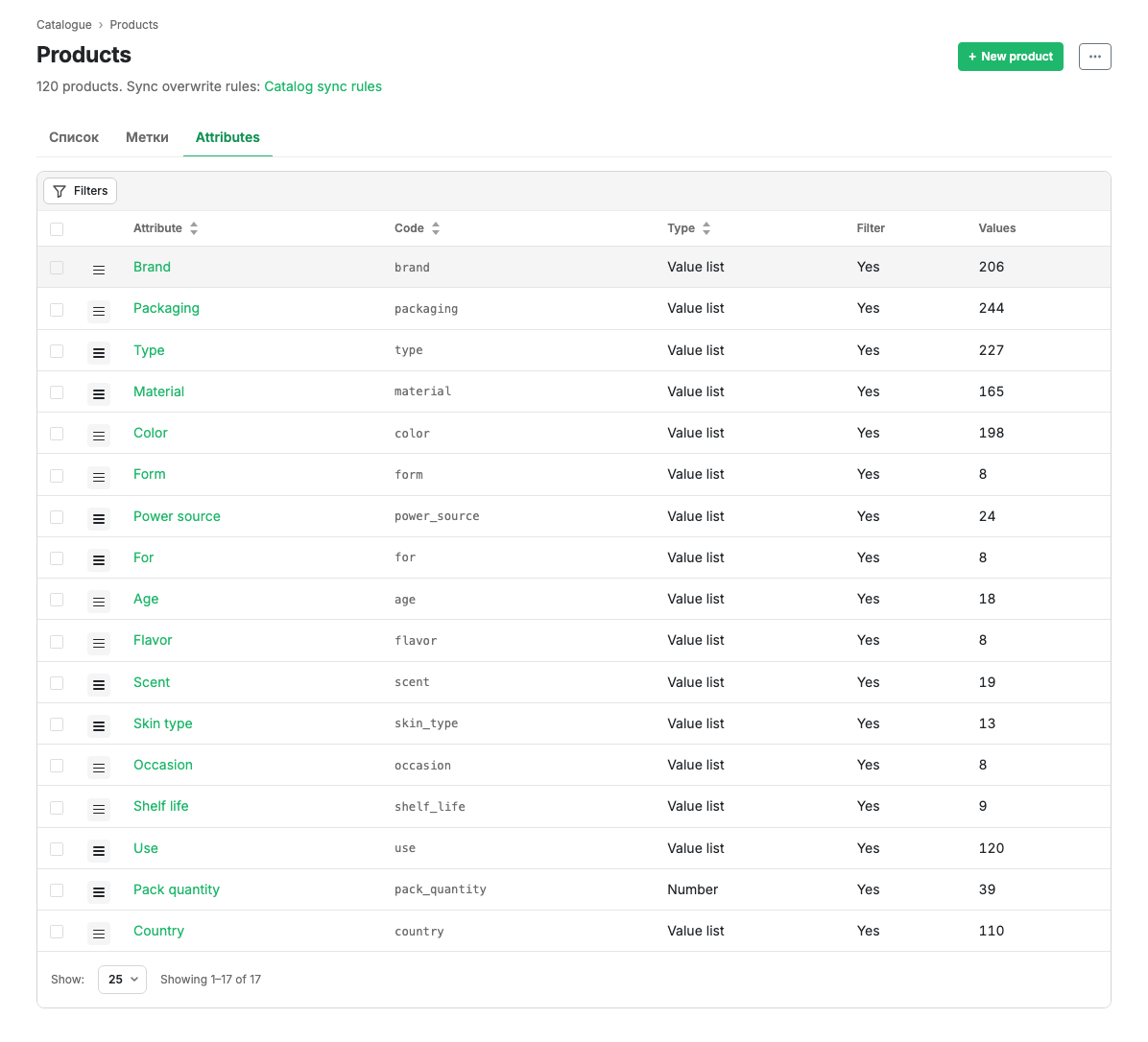Open the Country attribute link

[158, 931]
